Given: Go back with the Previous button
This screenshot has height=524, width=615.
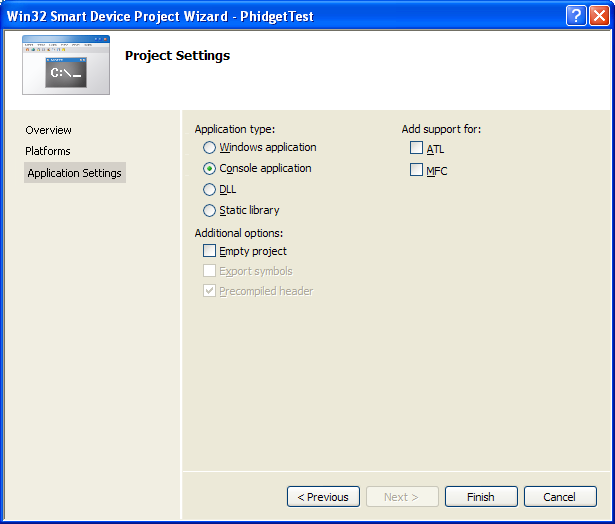Looking at the screenshot, I should [323, 497].
